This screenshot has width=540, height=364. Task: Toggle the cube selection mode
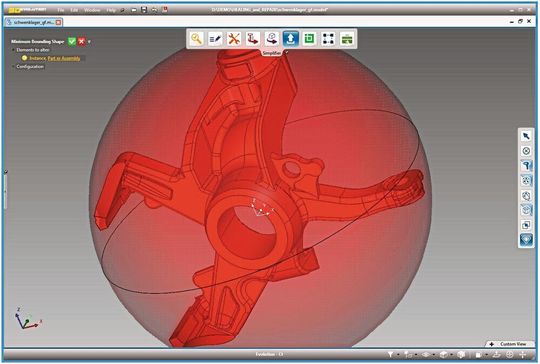click(526, 210)
